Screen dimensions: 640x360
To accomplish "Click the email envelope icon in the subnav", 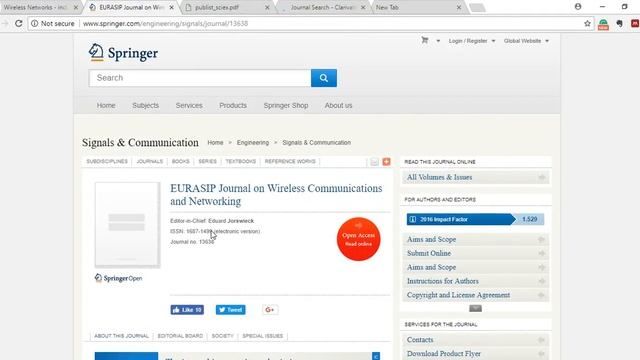I will (x=374, y=162).
